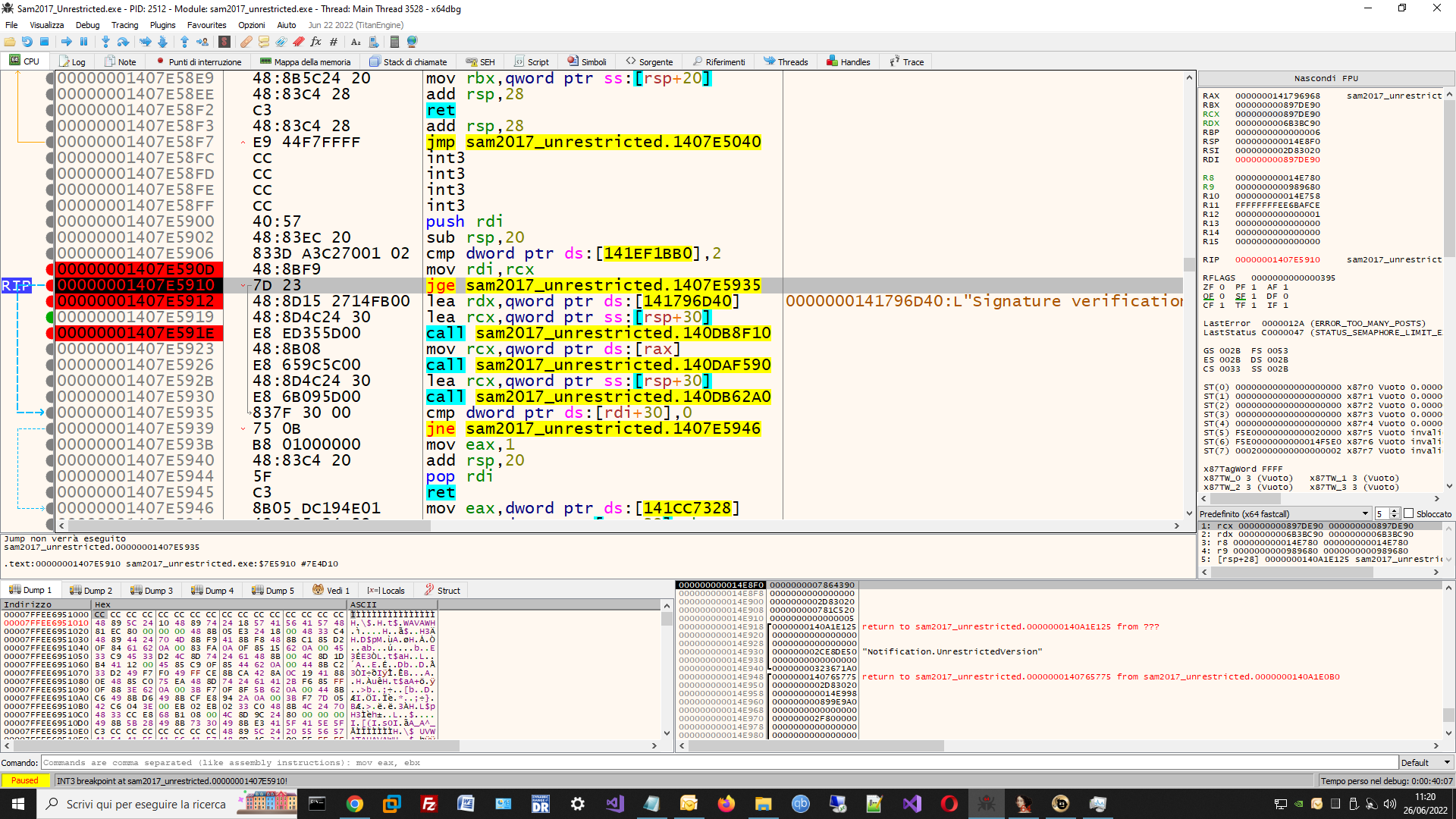This screenshot has width=1456, height=819.
Task: Open the Plugins menu
Action: [162, 25]
